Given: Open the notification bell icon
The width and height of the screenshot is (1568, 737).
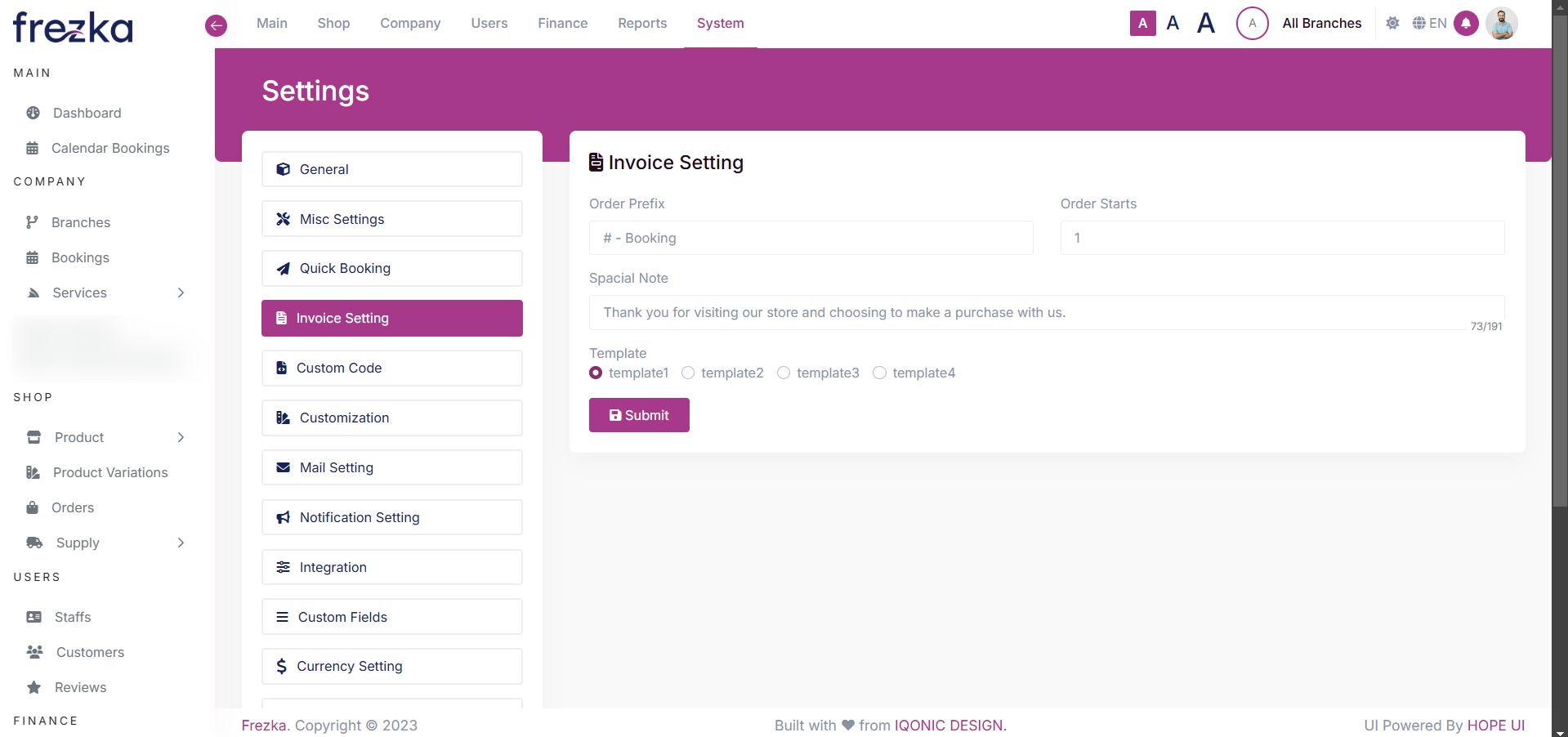Looking at the screenshot, I should pos(1466,24).
